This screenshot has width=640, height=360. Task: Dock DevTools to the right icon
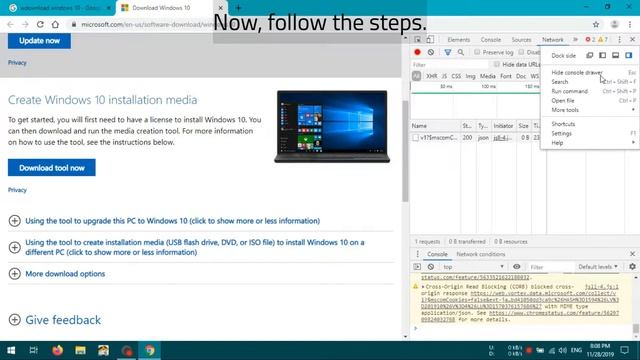[x=629, y=55]
